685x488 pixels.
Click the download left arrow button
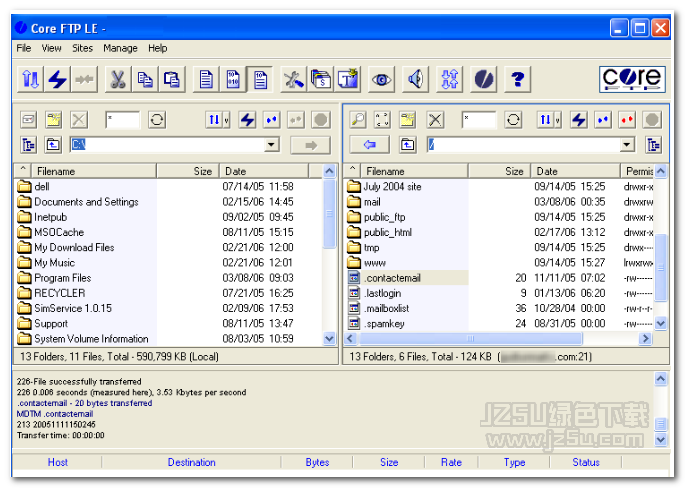pos(370,145)
